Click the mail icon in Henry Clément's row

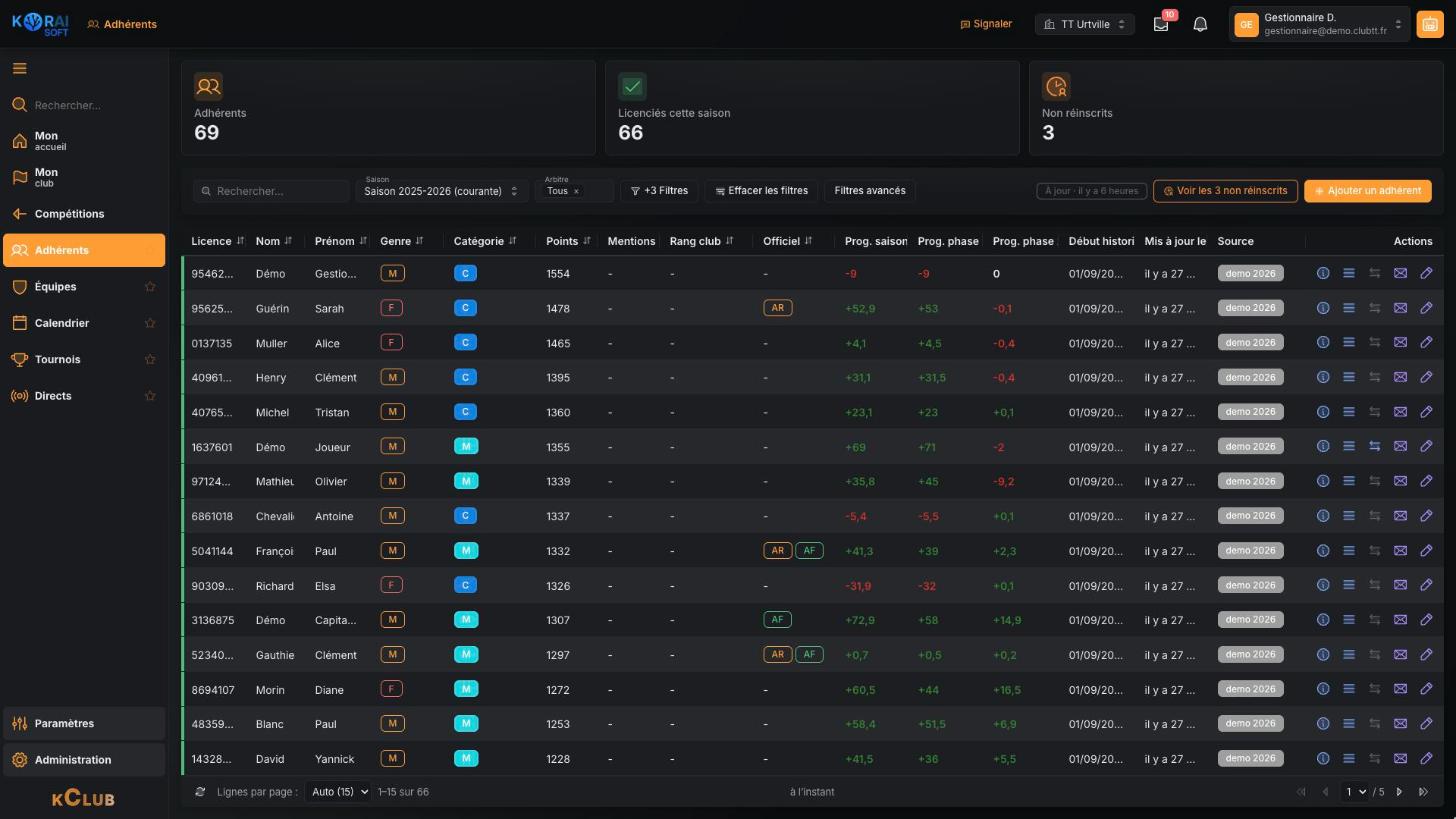(1400, 377)
